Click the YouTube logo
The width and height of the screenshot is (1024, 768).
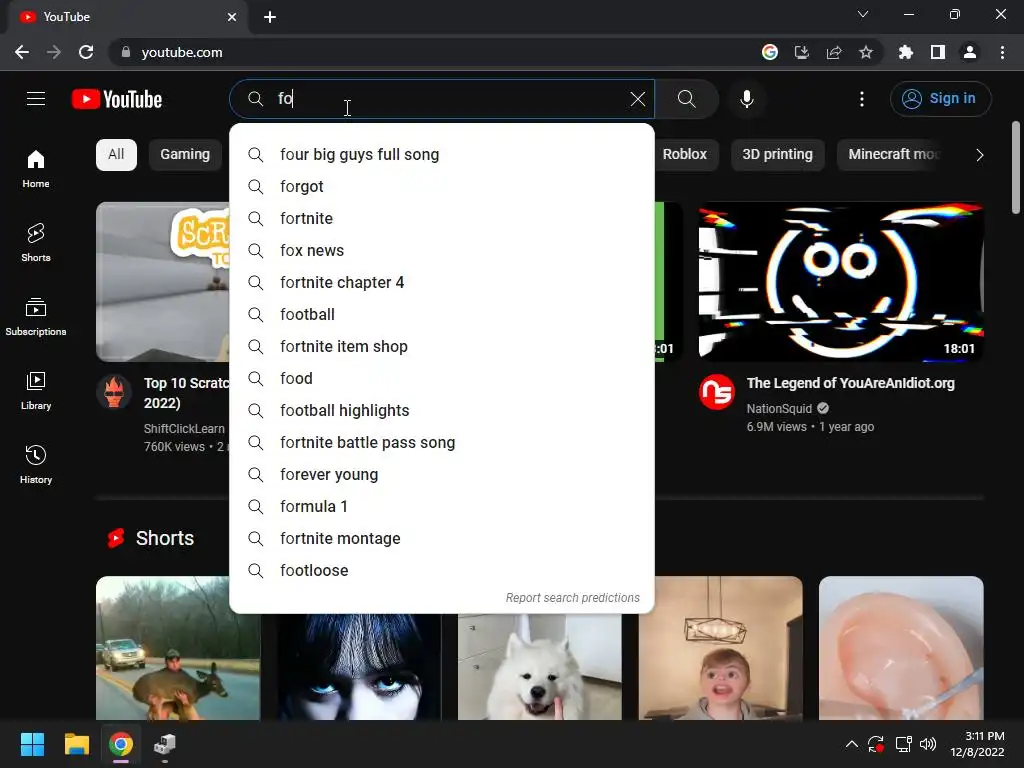117,99
